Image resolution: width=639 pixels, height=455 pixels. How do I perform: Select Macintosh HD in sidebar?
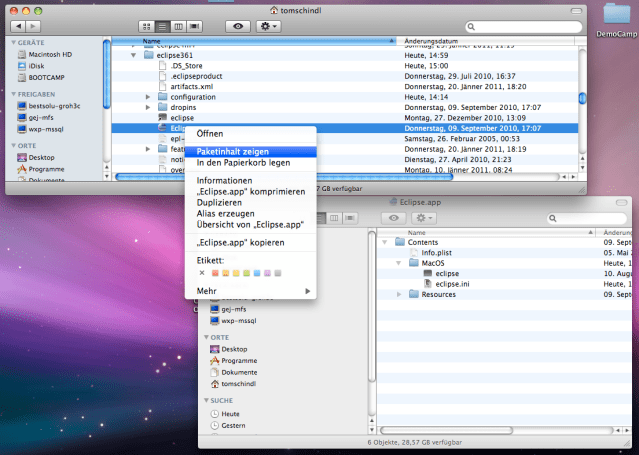click(50, 55)
